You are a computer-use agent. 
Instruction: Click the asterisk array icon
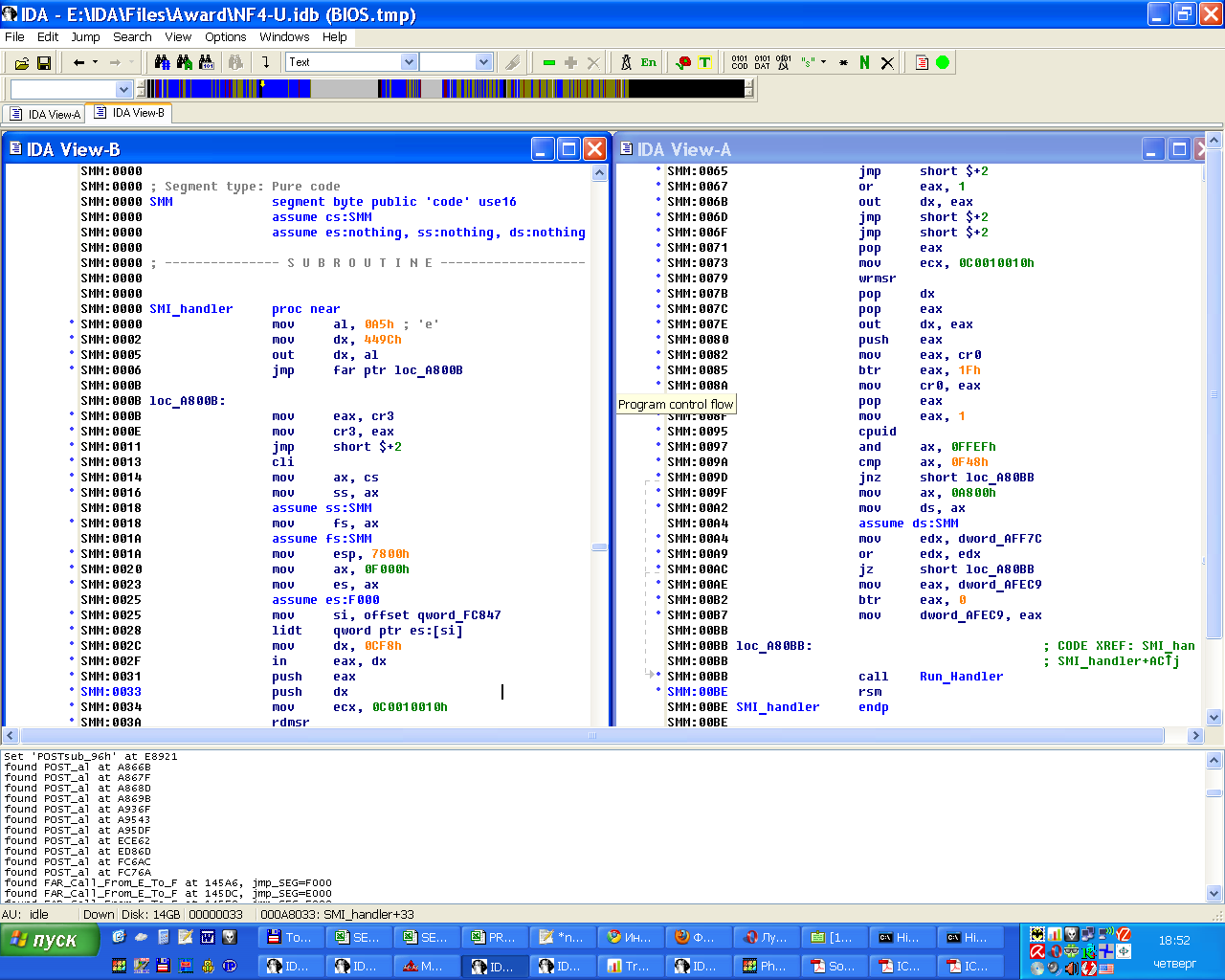pos(843,63)
